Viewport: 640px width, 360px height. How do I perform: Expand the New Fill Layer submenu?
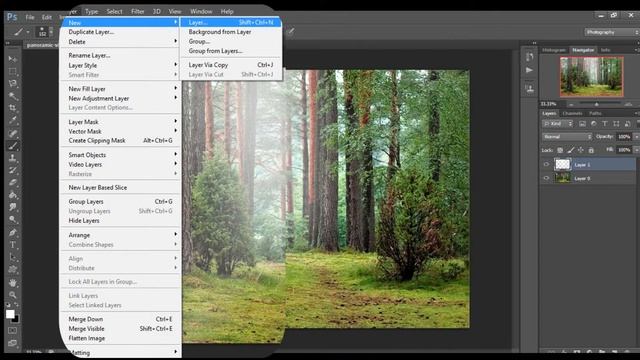tap(120, 89)
